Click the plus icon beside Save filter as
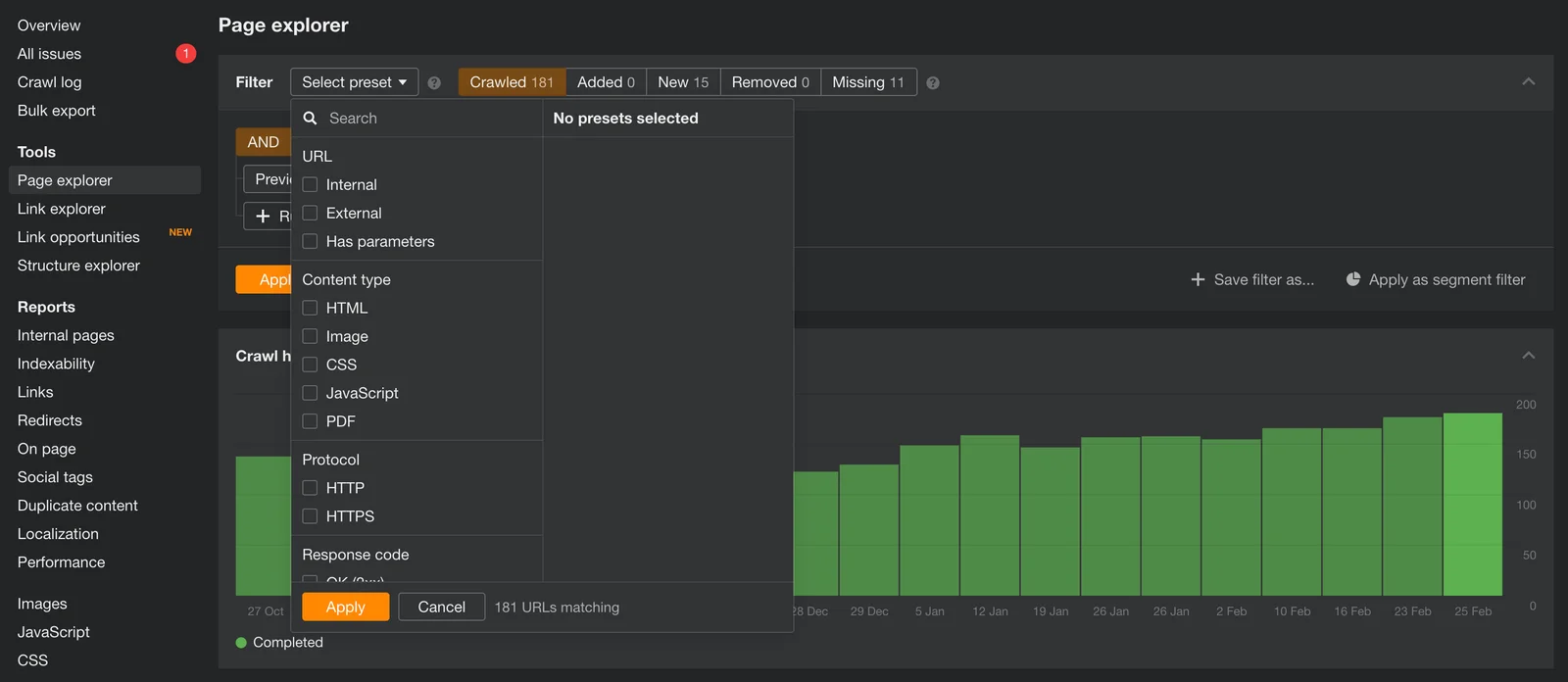The height and width of the screenshot is (682, 1568). point(1198,279)
